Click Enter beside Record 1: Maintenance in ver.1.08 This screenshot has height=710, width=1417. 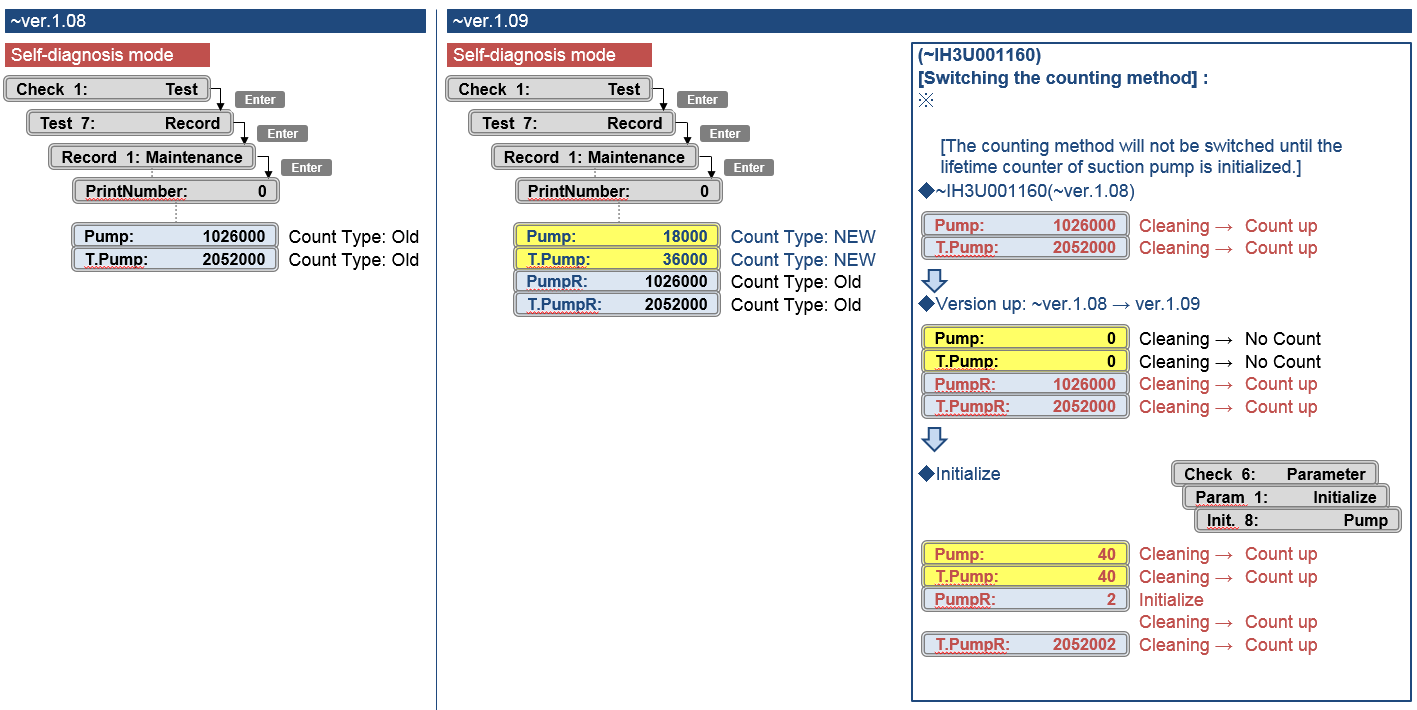(x=306, y=167)
